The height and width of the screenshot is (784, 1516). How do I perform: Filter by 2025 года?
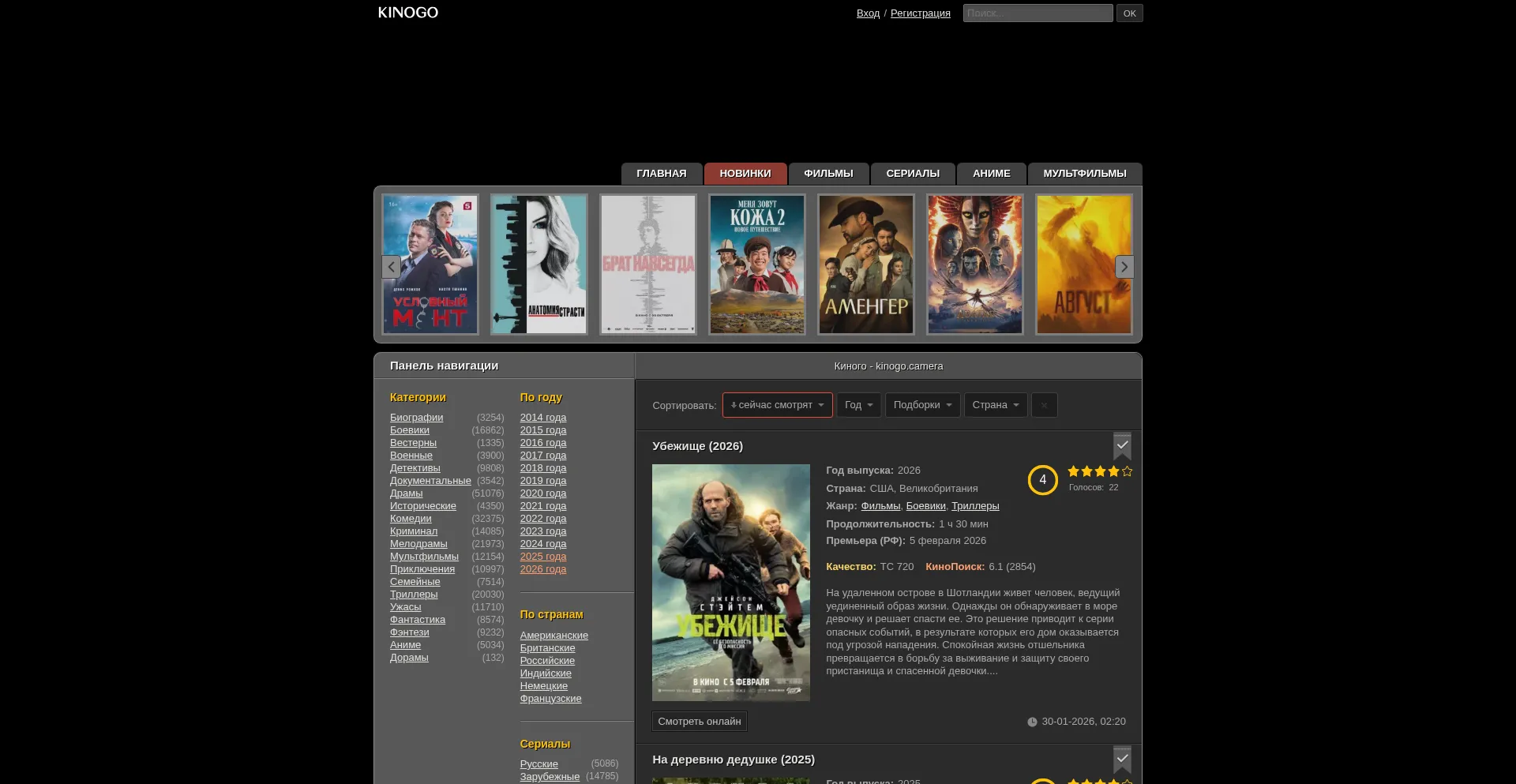pos(543,557)
